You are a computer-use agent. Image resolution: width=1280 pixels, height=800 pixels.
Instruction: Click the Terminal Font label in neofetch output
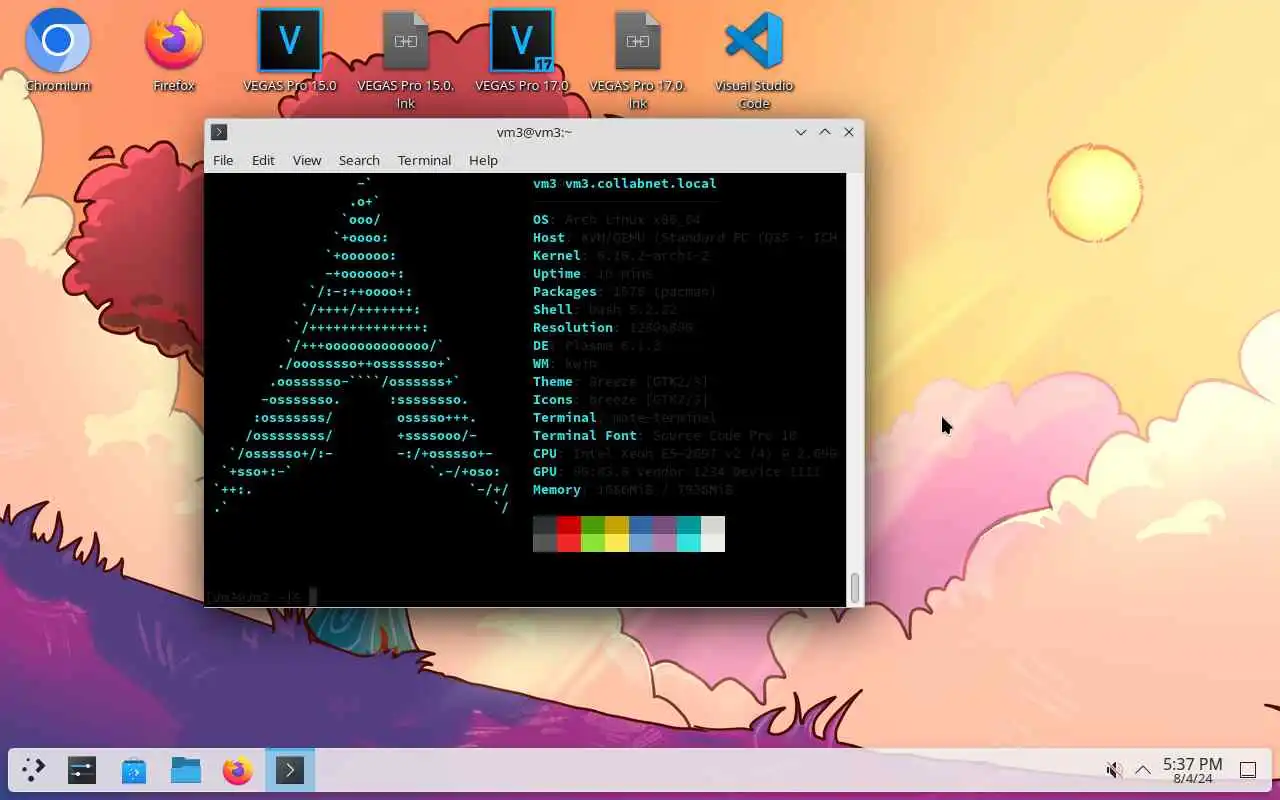coord(585,435)
